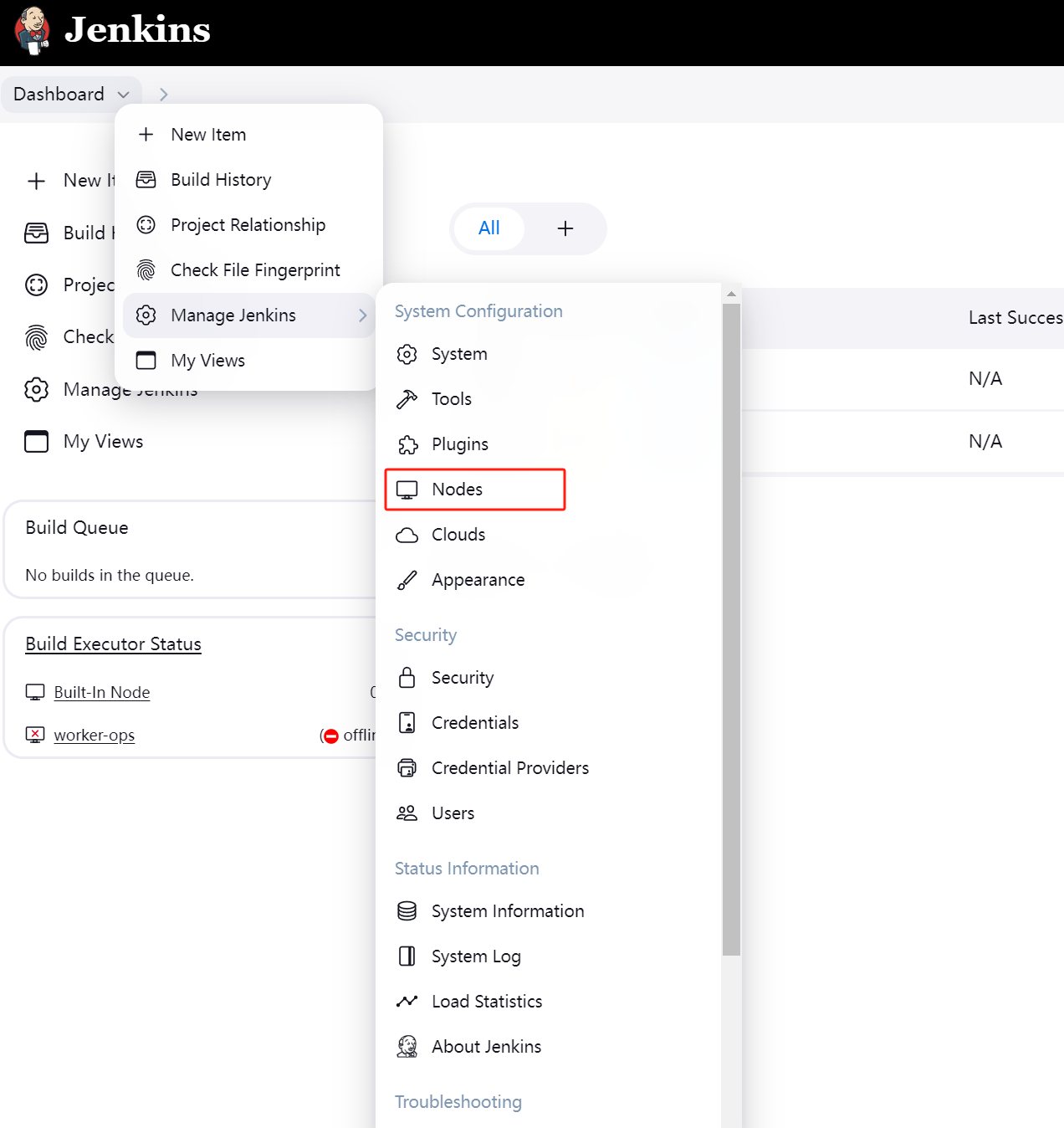Click the Manage Jenkins gear icon in the dropdown menu

click(146, 315)
